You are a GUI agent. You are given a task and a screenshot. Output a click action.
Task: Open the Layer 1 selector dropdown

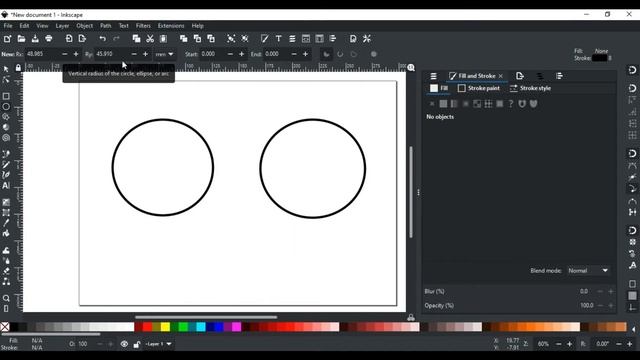158,344
